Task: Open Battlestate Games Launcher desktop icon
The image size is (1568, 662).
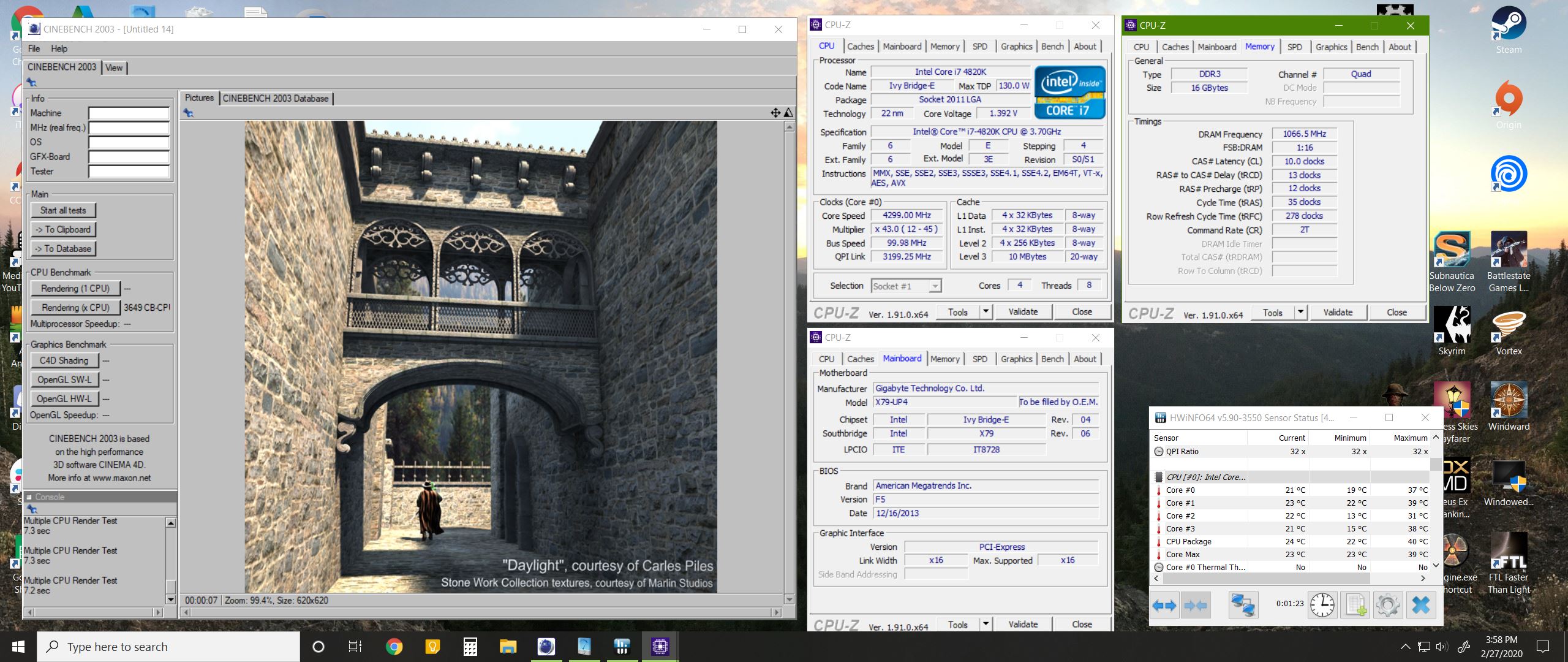Action: click(1508, 262)
